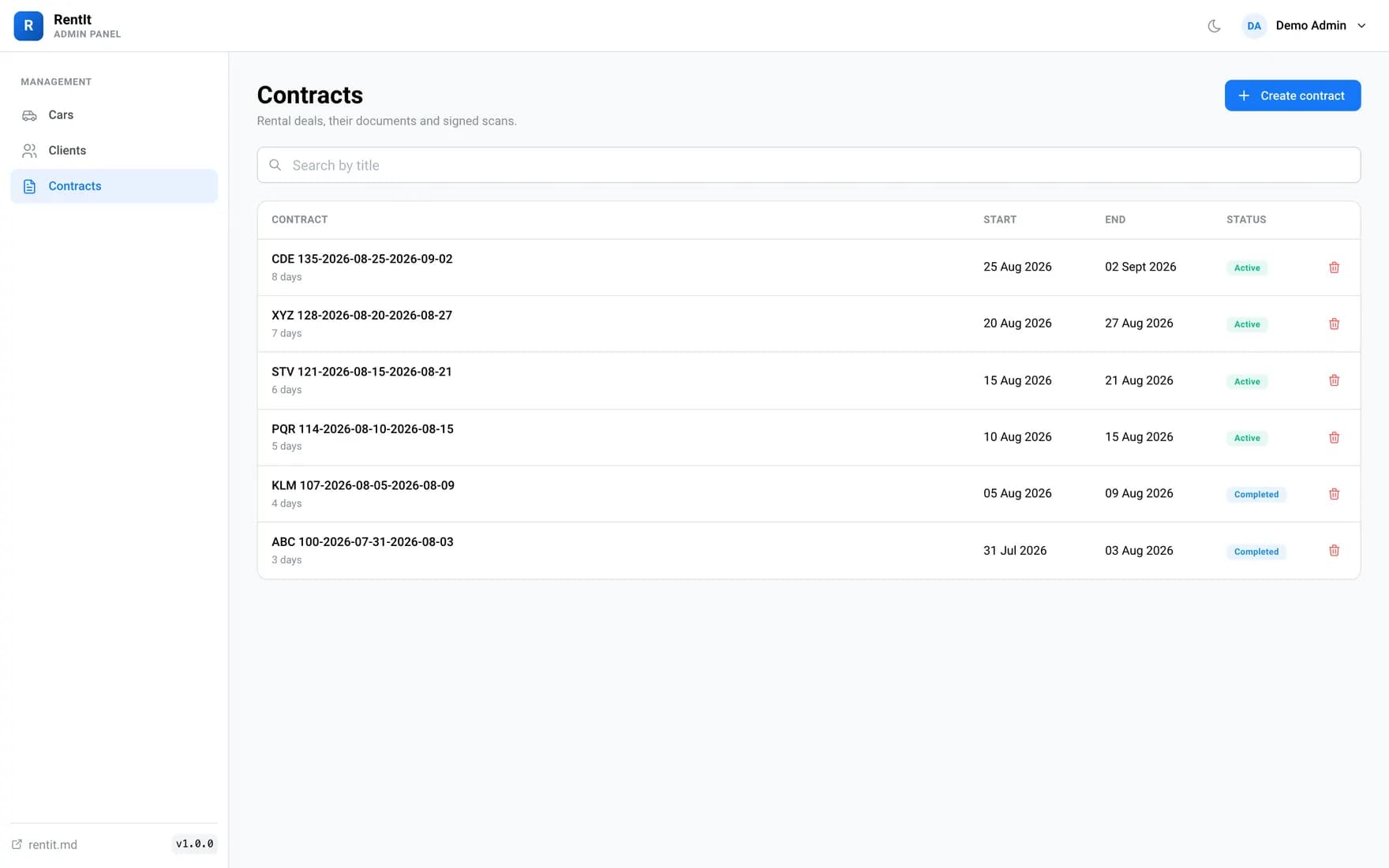
Task: Click Active status badge for STV 121
Action: click(1247, 381)
